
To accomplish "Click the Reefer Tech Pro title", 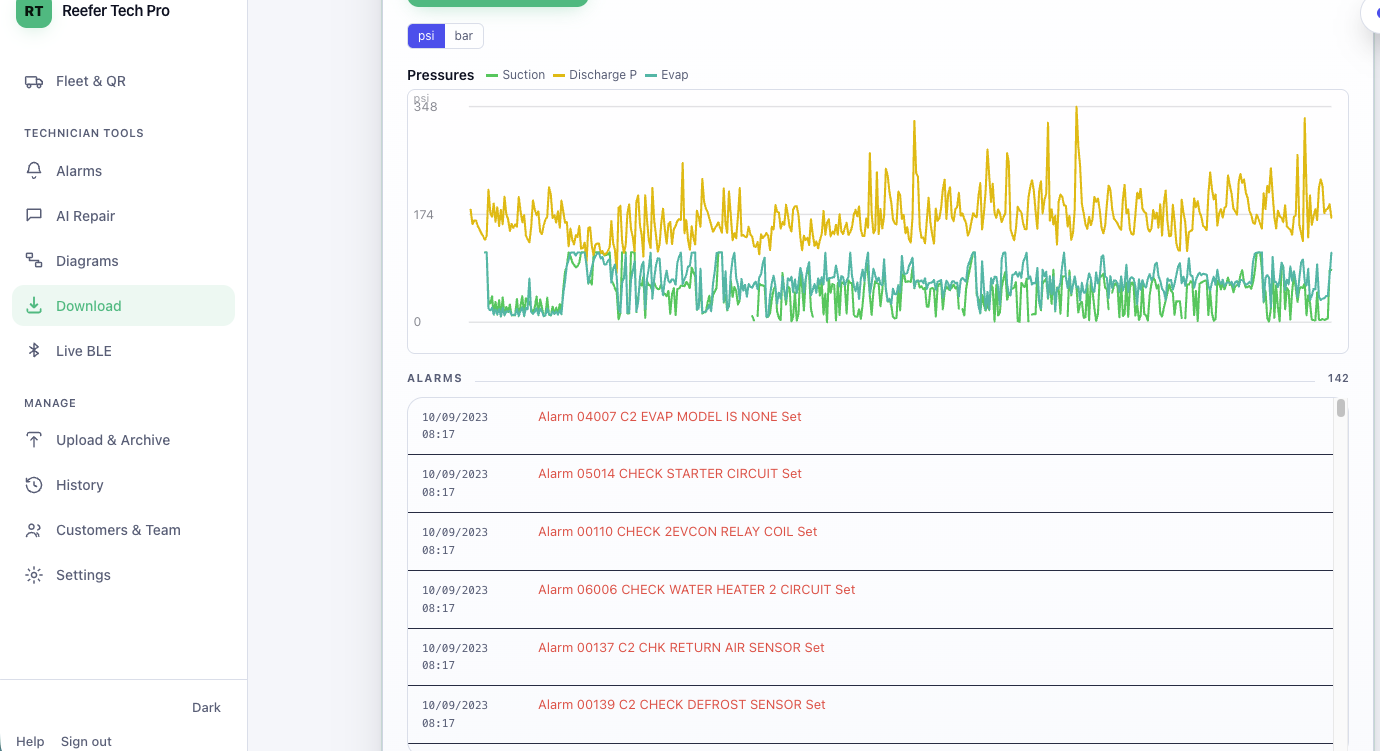I will click(x=116, y=11).
